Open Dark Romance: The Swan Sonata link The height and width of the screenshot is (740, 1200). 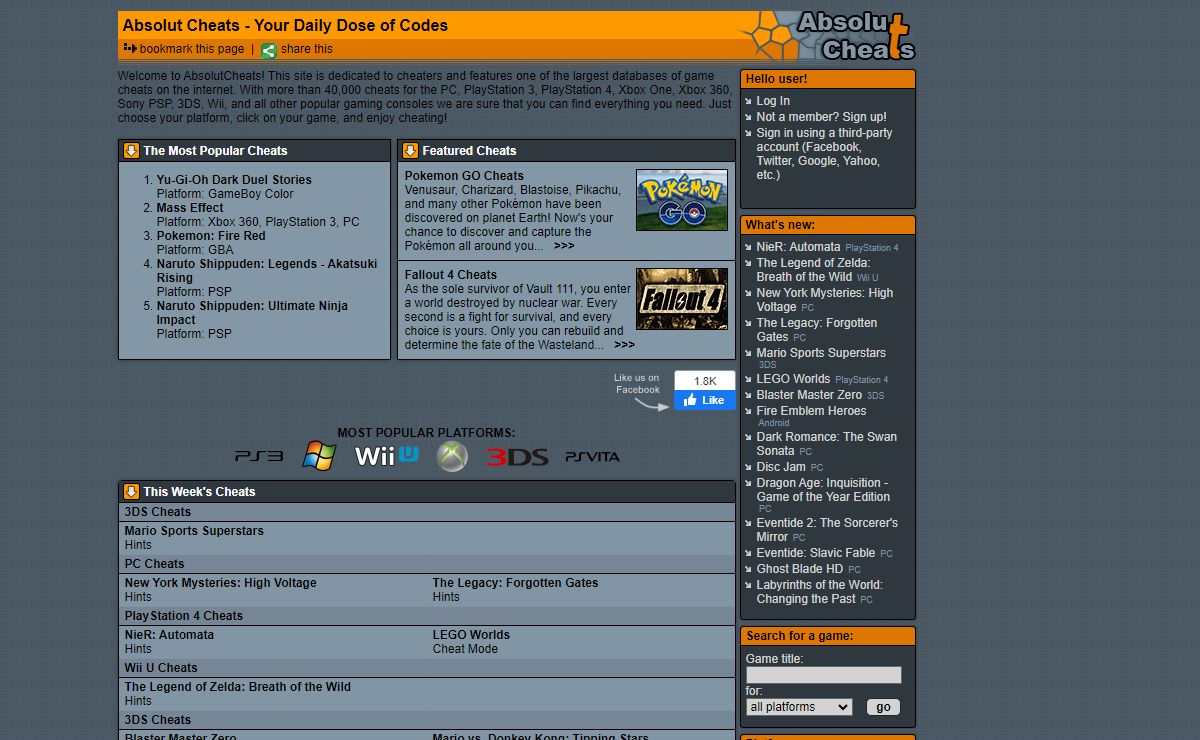(827, 444)
